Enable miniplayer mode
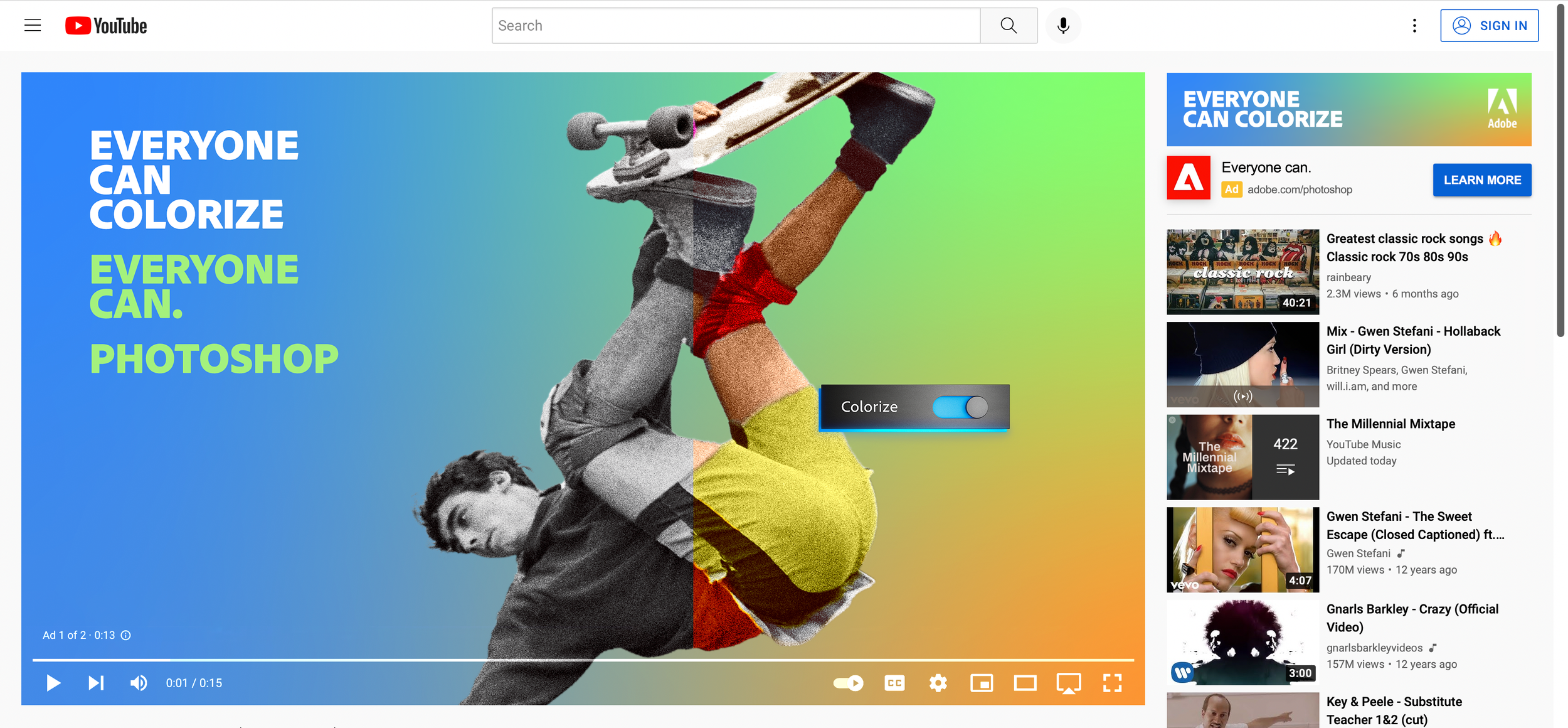This screenshot has width=1568, height=728. (x=982, y=683)
